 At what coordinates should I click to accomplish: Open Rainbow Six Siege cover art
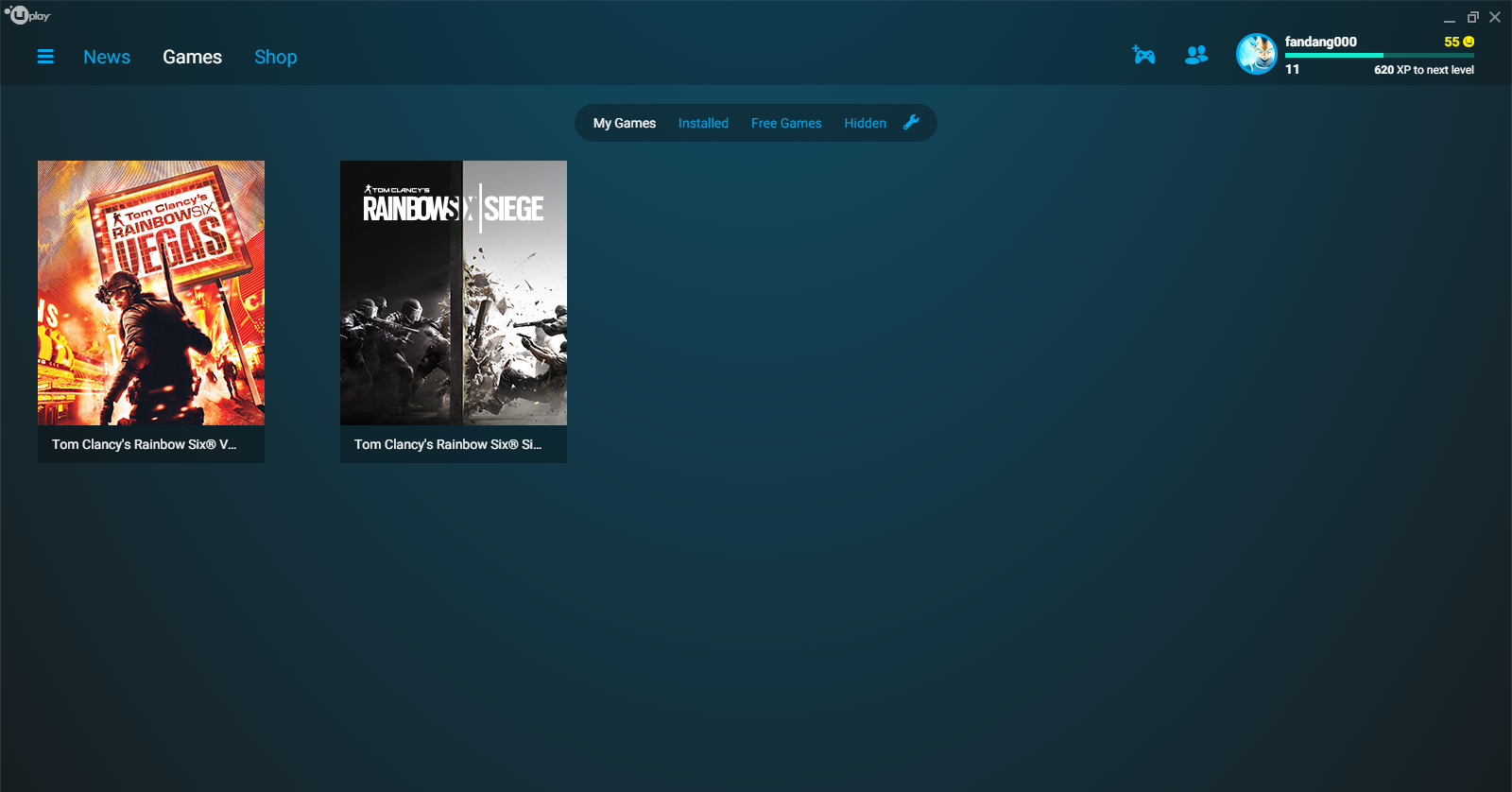454,293
